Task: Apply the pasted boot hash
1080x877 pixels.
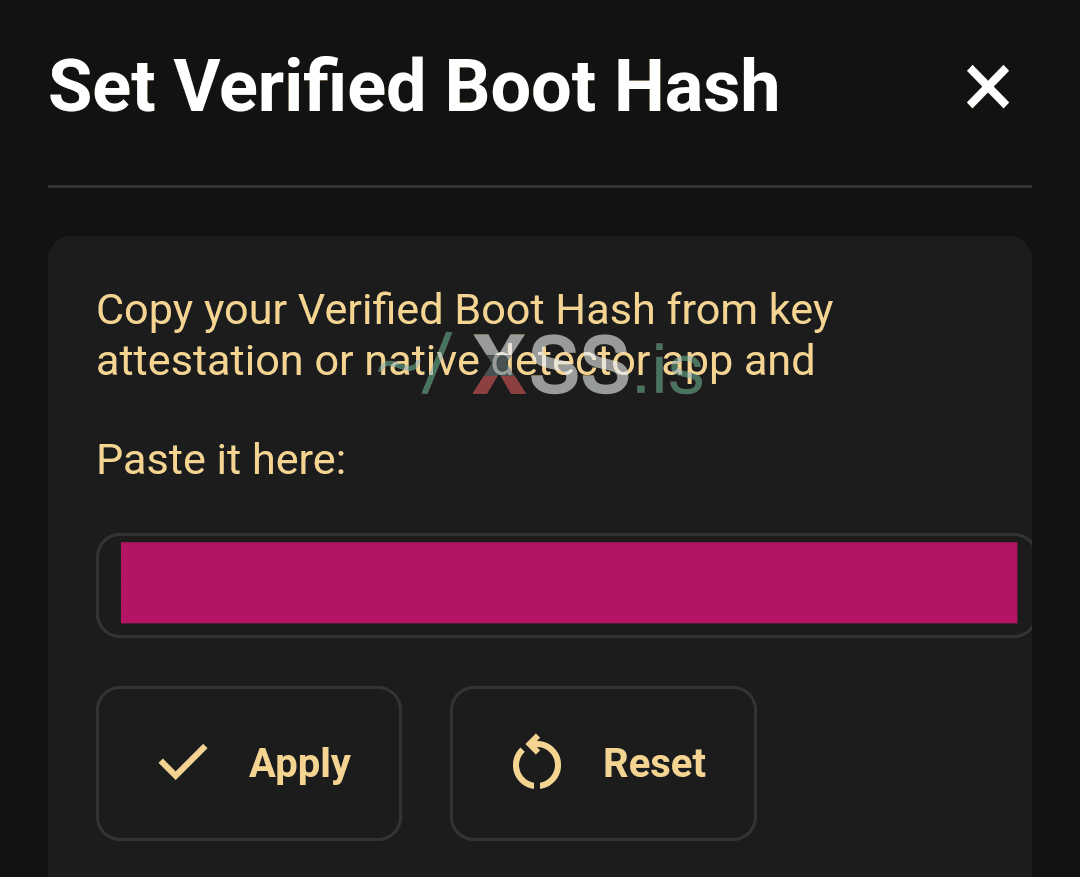Action: (249, 763)
